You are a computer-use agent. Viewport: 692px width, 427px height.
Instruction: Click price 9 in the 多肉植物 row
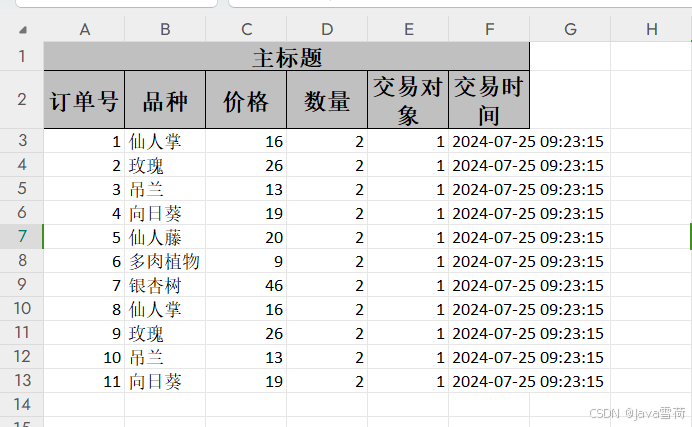[x=246, y=261]
